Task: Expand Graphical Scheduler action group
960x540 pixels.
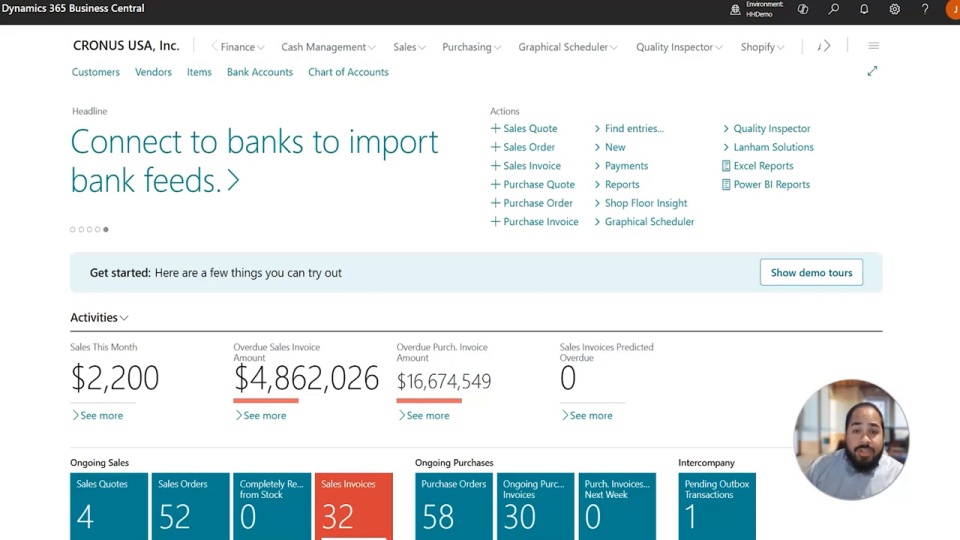Action: (644, 222)
